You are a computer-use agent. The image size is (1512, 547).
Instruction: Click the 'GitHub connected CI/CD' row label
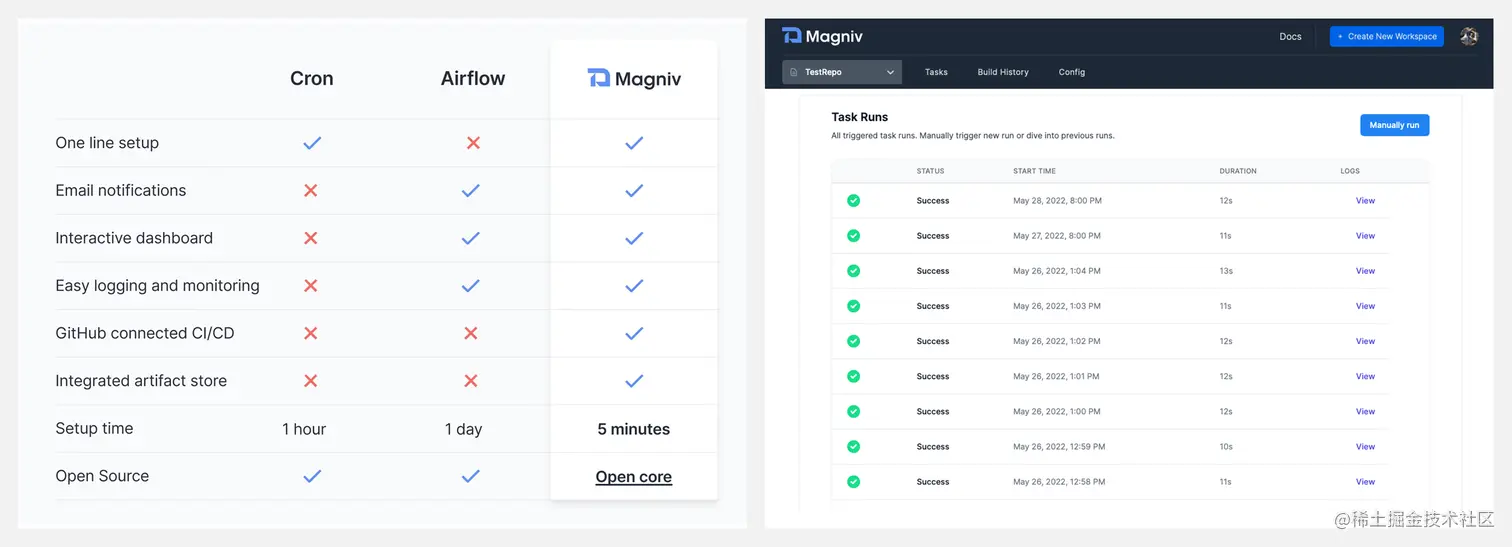pos(145,333)
